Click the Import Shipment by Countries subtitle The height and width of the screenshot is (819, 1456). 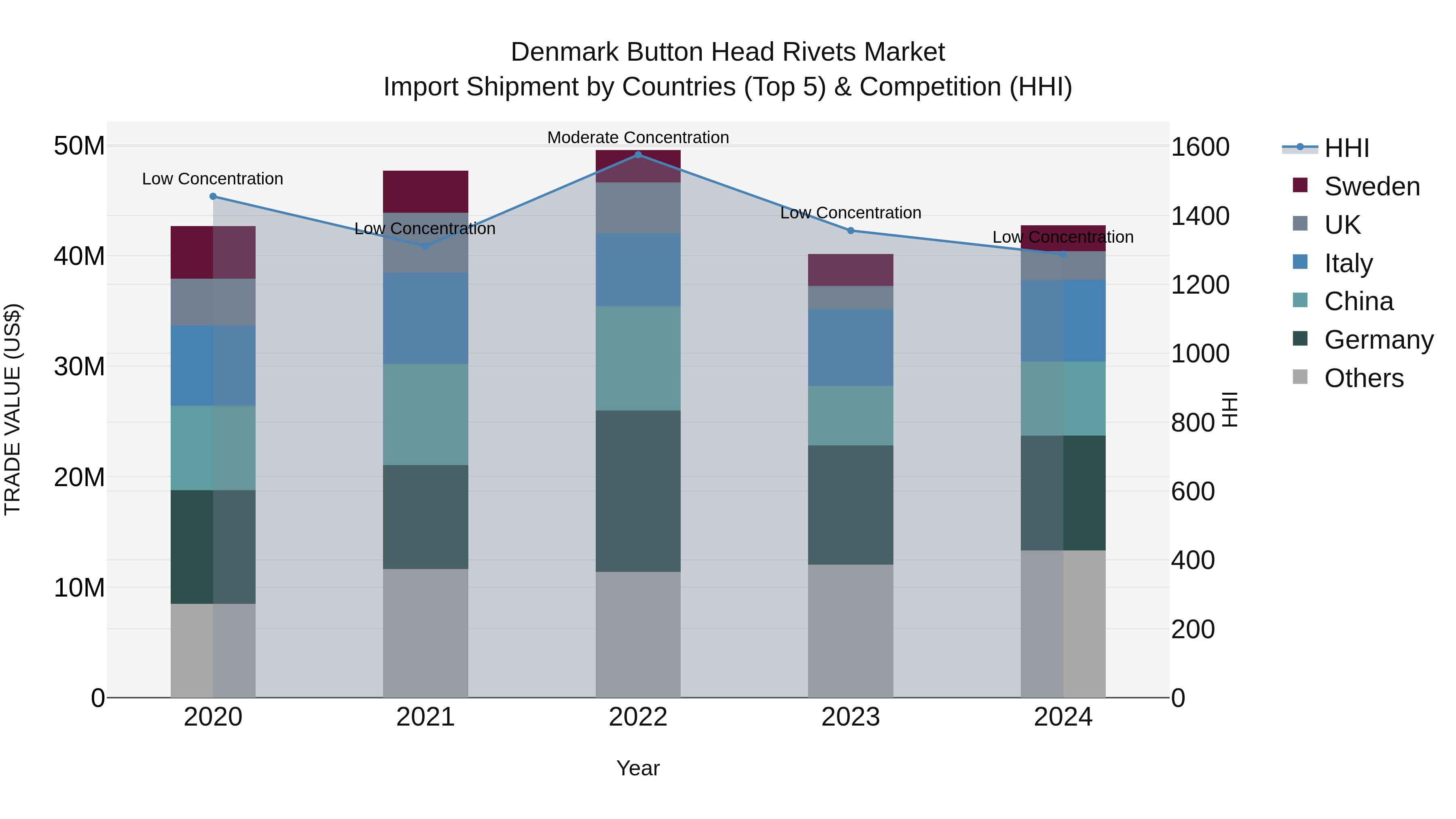pos(728,87)
